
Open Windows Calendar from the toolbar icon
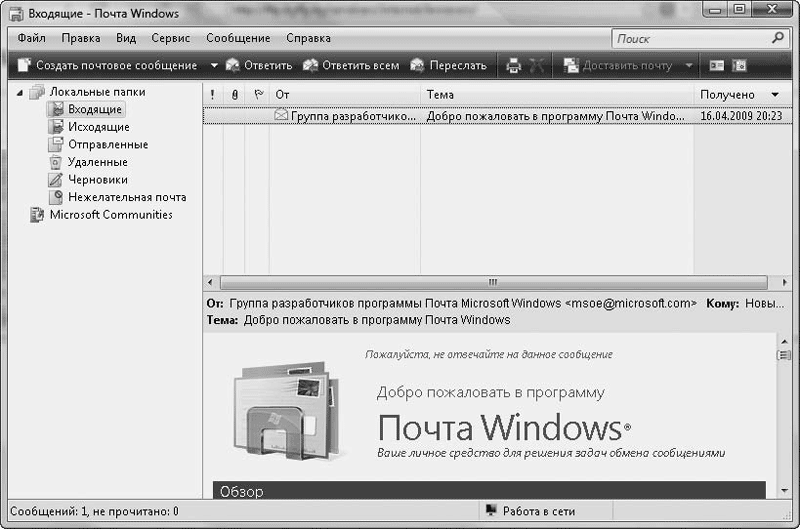click(x=739, y=66)
